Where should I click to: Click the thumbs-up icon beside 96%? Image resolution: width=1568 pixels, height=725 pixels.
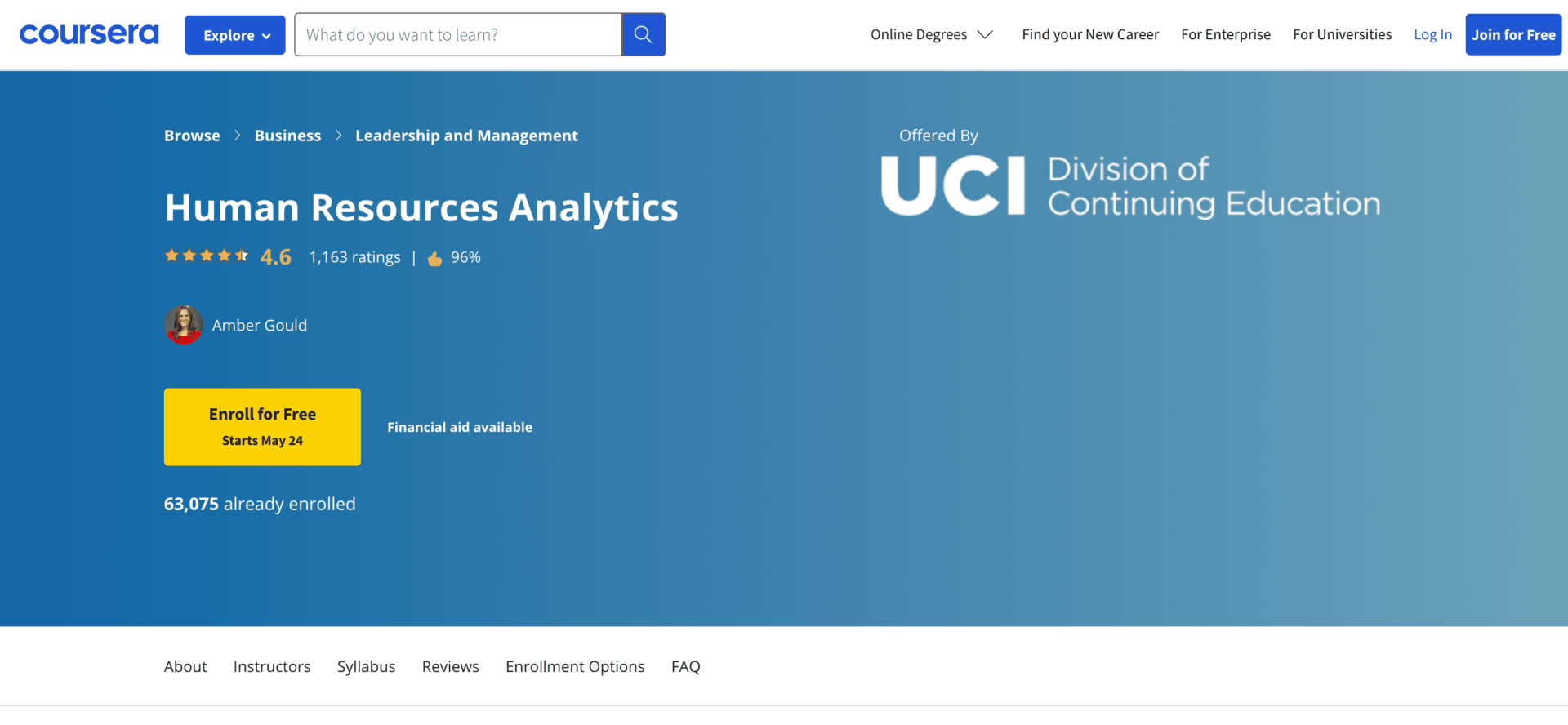tap(434, 258)
